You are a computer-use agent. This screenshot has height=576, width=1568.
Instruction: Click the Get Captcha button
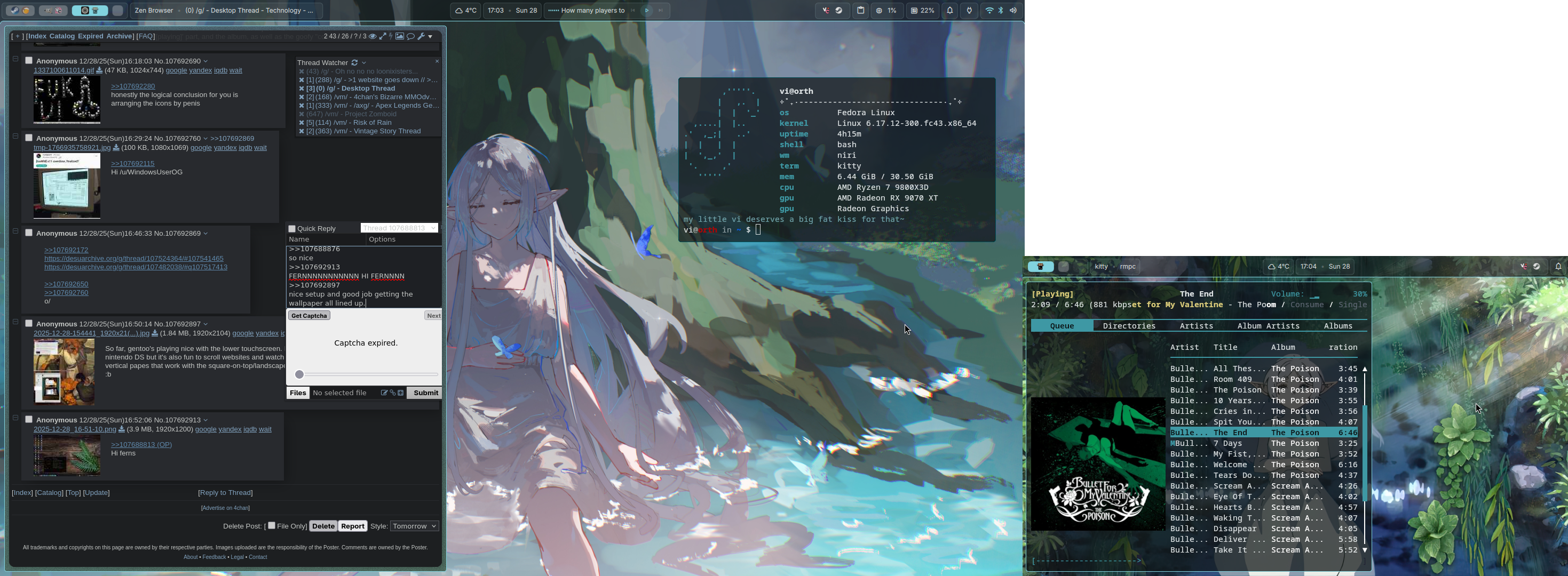tap(309, 316)
